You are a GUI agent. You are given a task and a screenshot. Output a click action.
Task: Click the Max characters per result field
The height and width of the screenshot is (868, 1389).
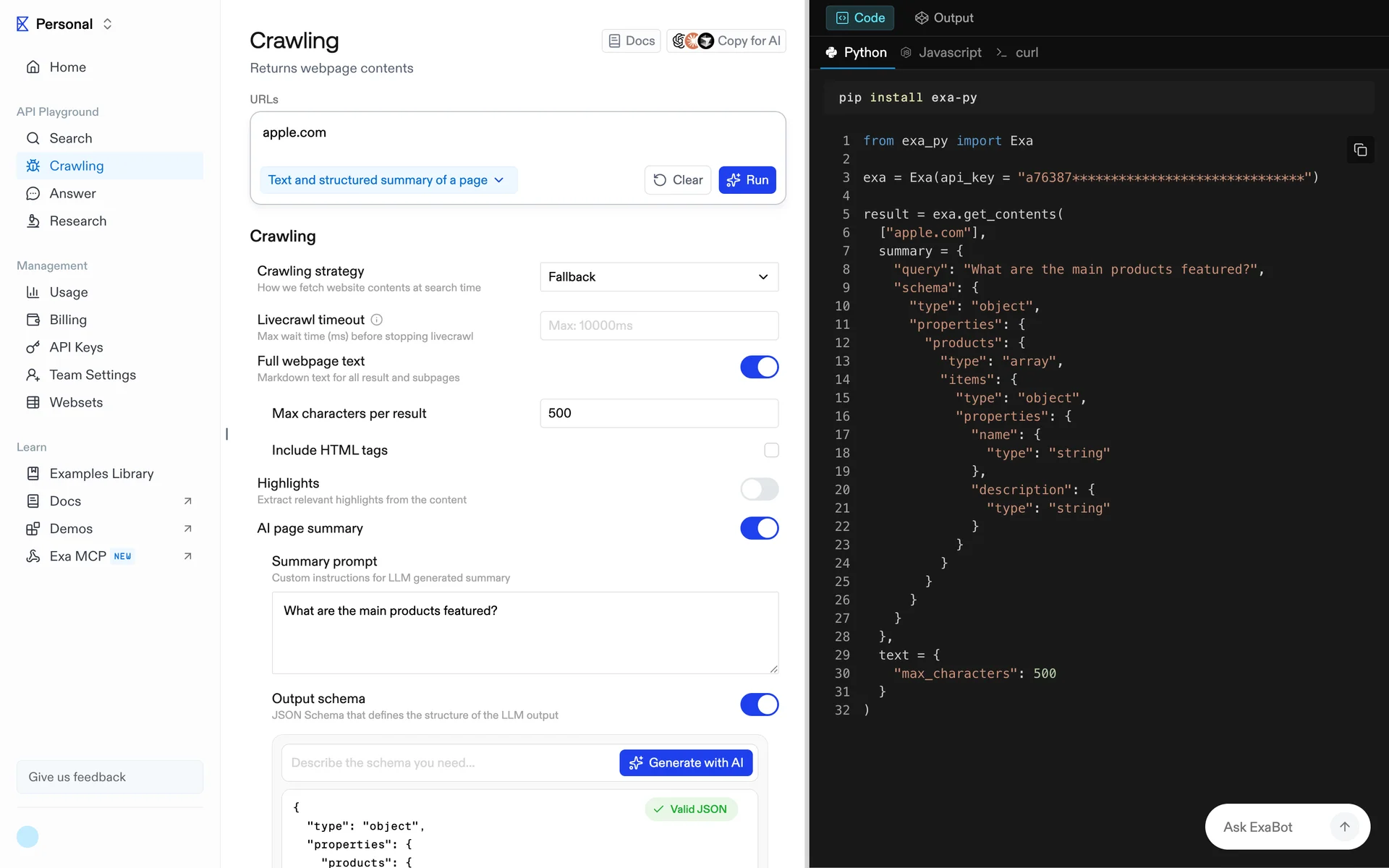[x=658, y=413]
